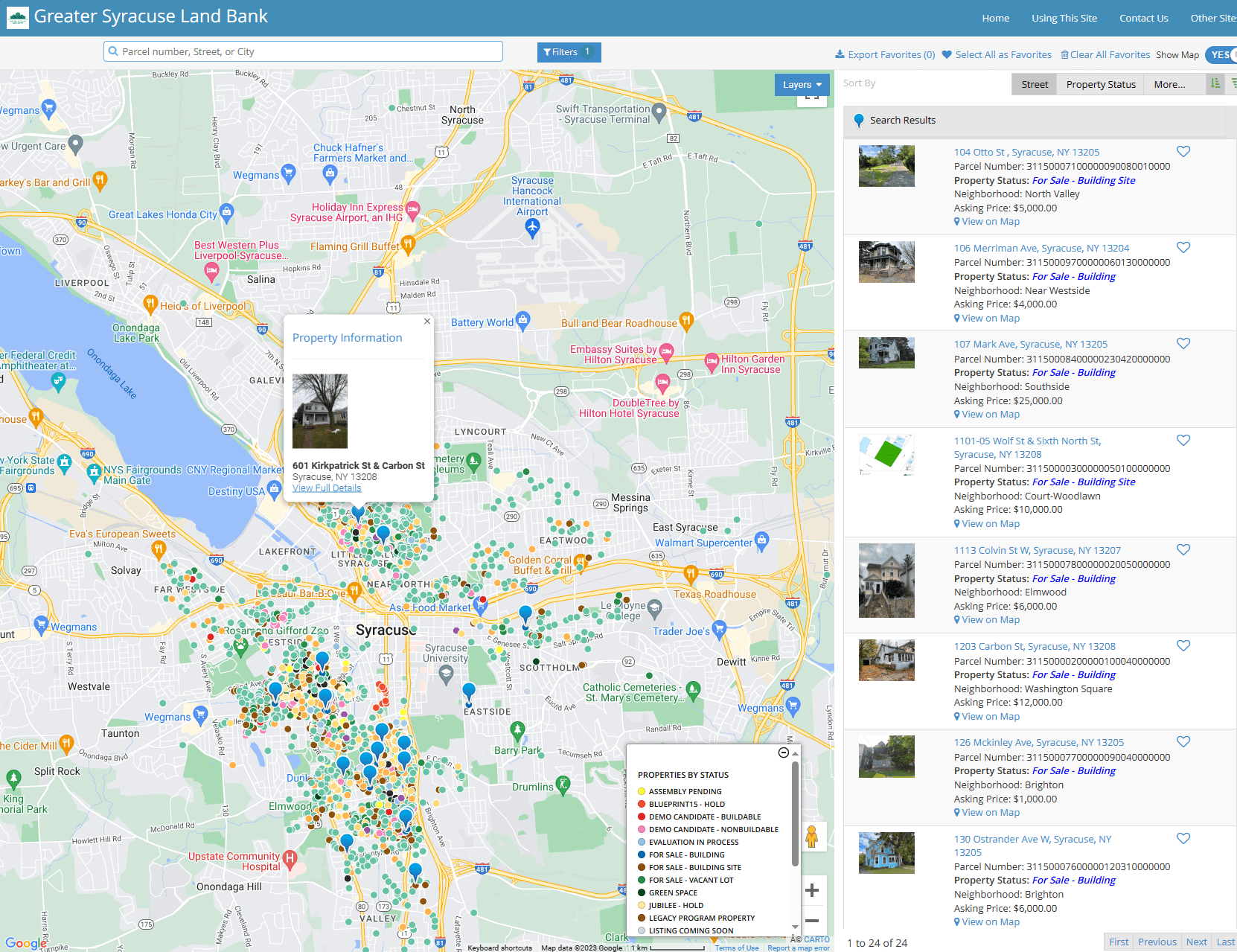
Task: Click the Select All as Favorites heart
Action: [x=947, y=54]
